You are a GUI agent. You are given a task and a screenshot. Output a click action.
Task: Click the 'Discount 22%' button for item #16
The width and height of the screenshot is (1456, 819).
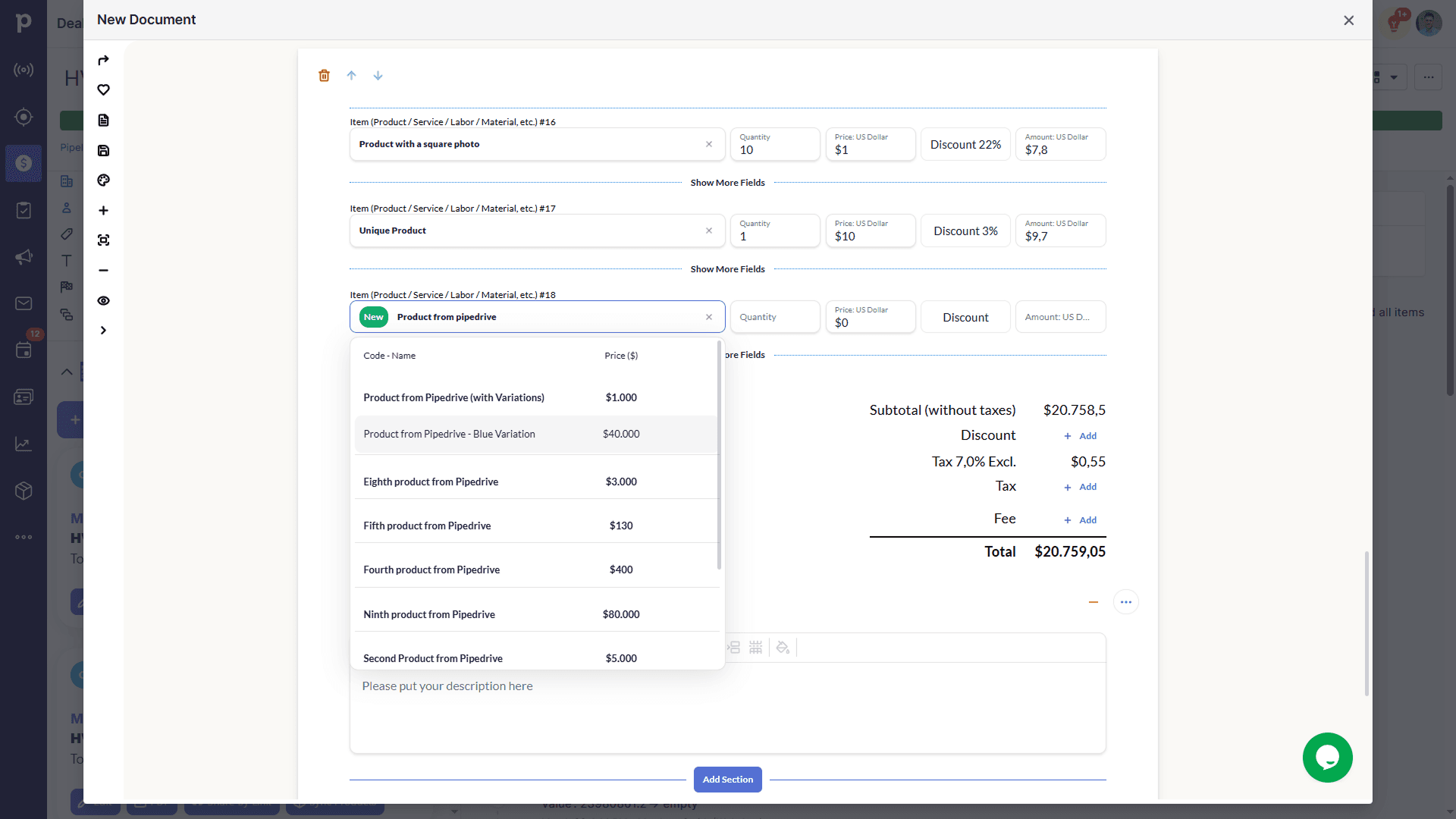(x=965, y=144)
